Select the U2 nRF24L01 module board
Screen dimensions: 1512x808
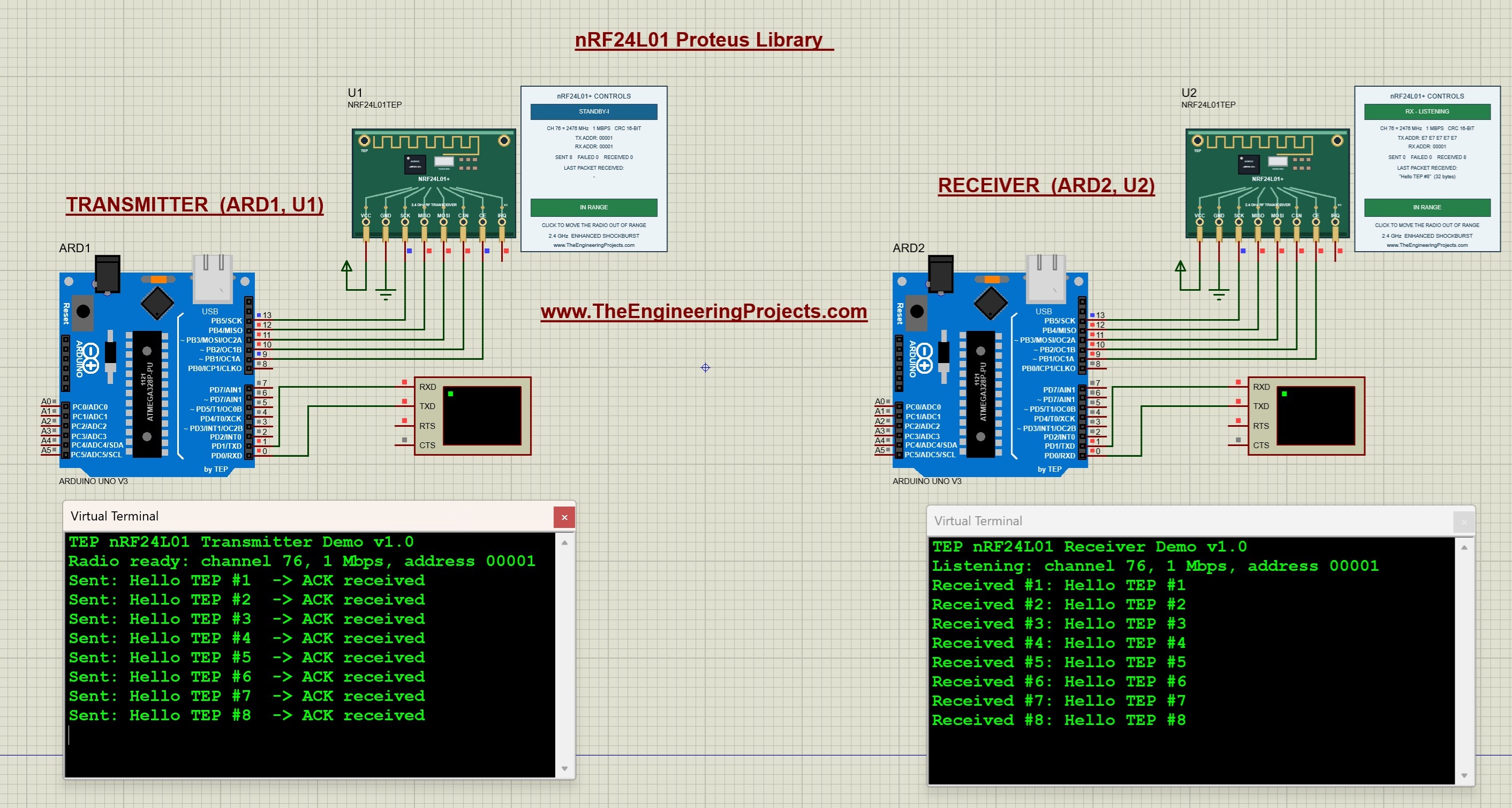pyautogui.click(x=1267, y=183)
